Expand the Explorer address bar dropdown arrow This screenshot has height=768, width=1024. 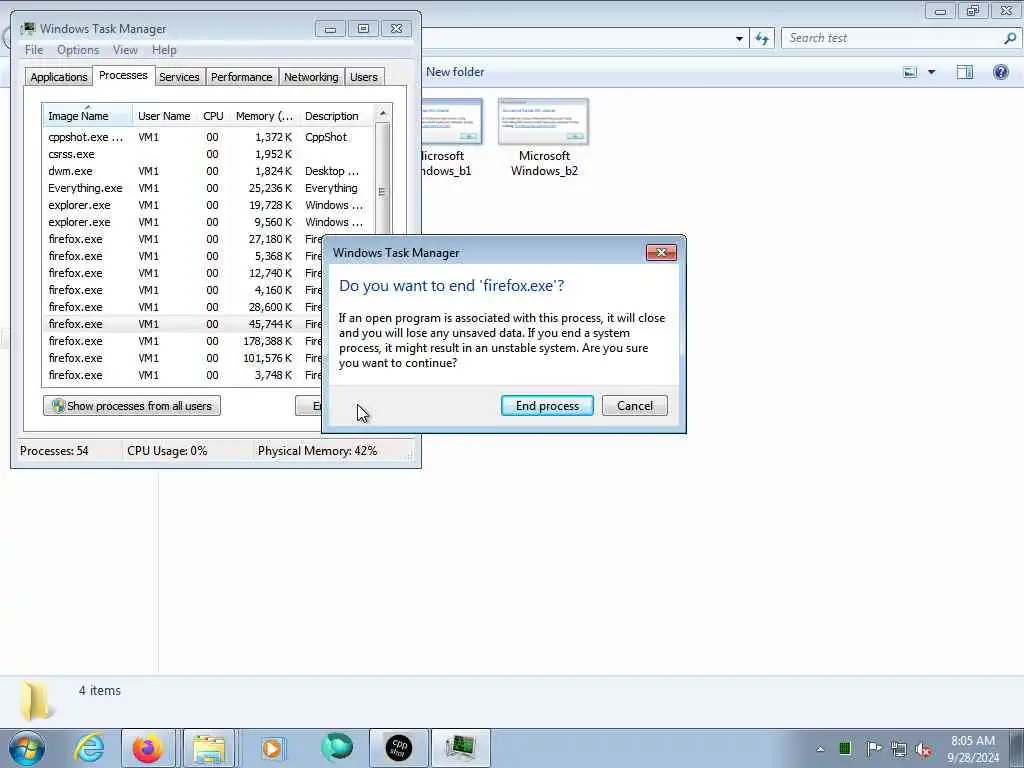pos(739,39)
